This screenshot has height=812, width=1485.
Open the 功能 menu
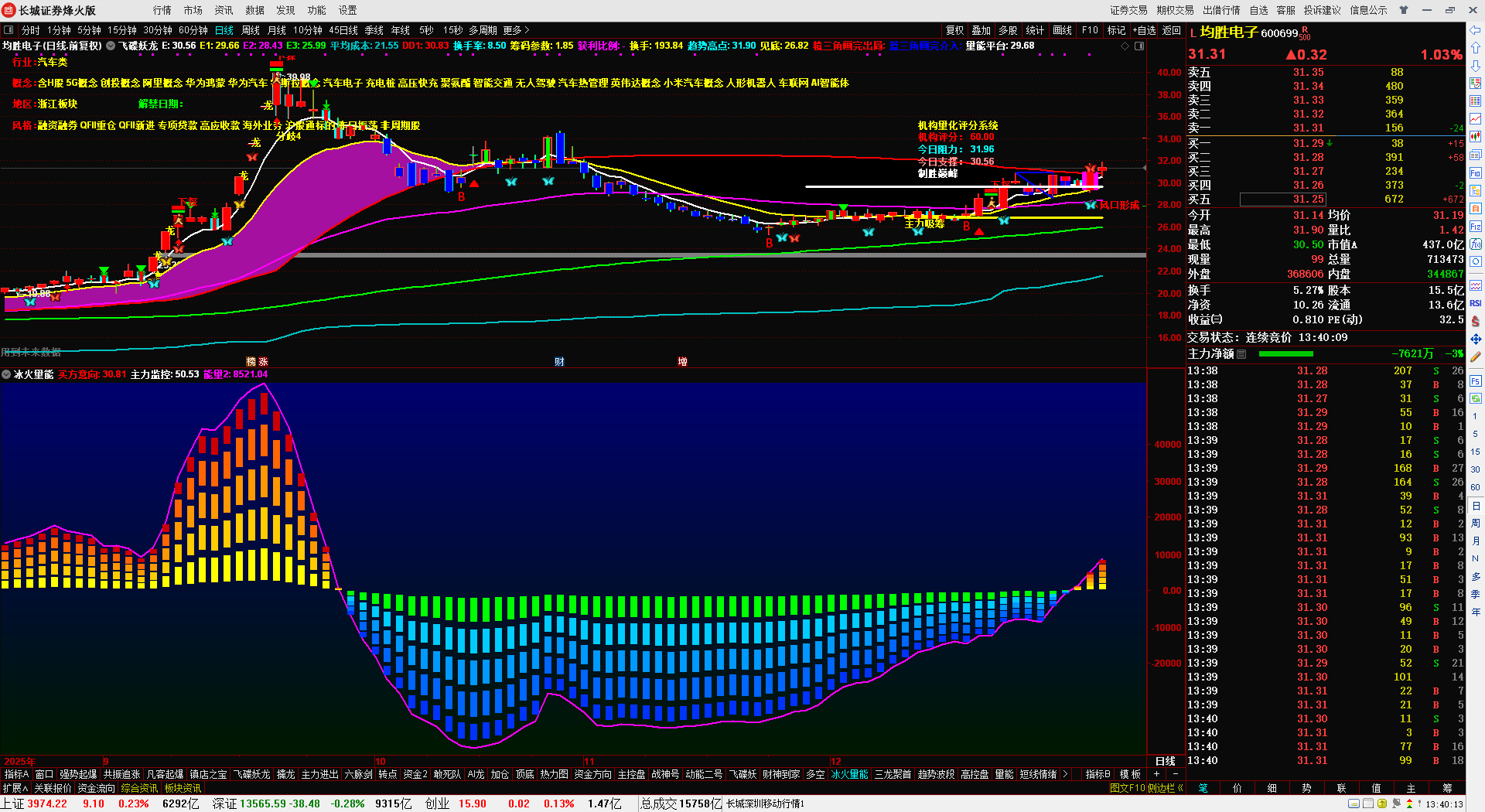click(x=317, y=10)
